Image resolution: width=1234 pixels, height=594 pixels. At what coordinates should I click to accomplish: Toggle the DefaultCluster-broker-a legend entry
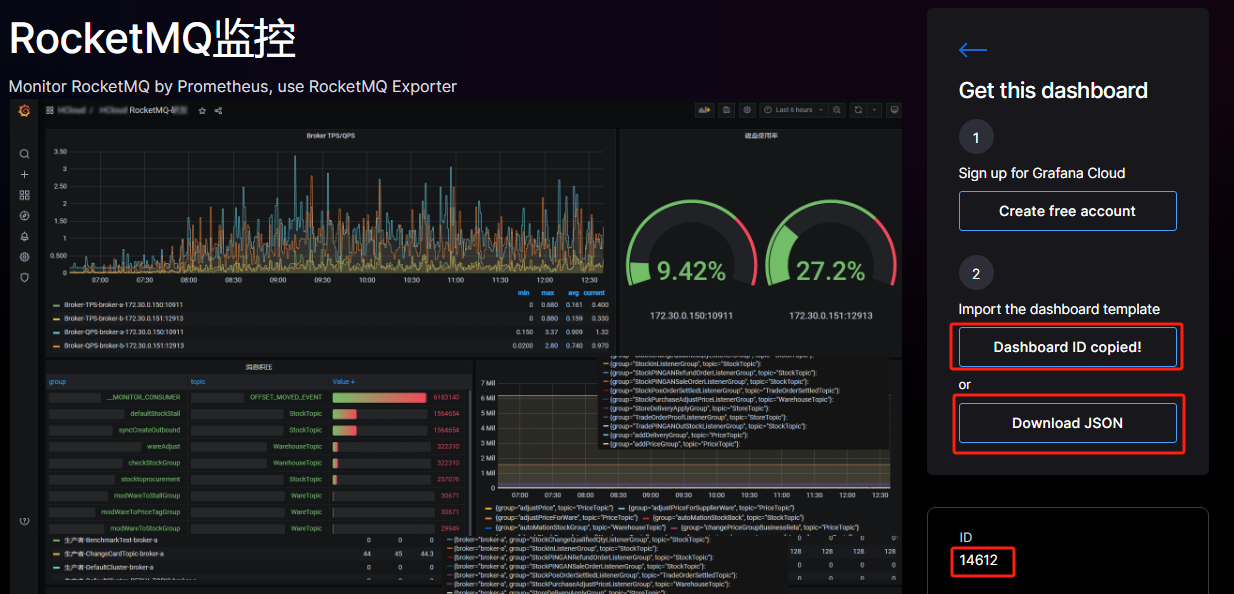point(108,566)
